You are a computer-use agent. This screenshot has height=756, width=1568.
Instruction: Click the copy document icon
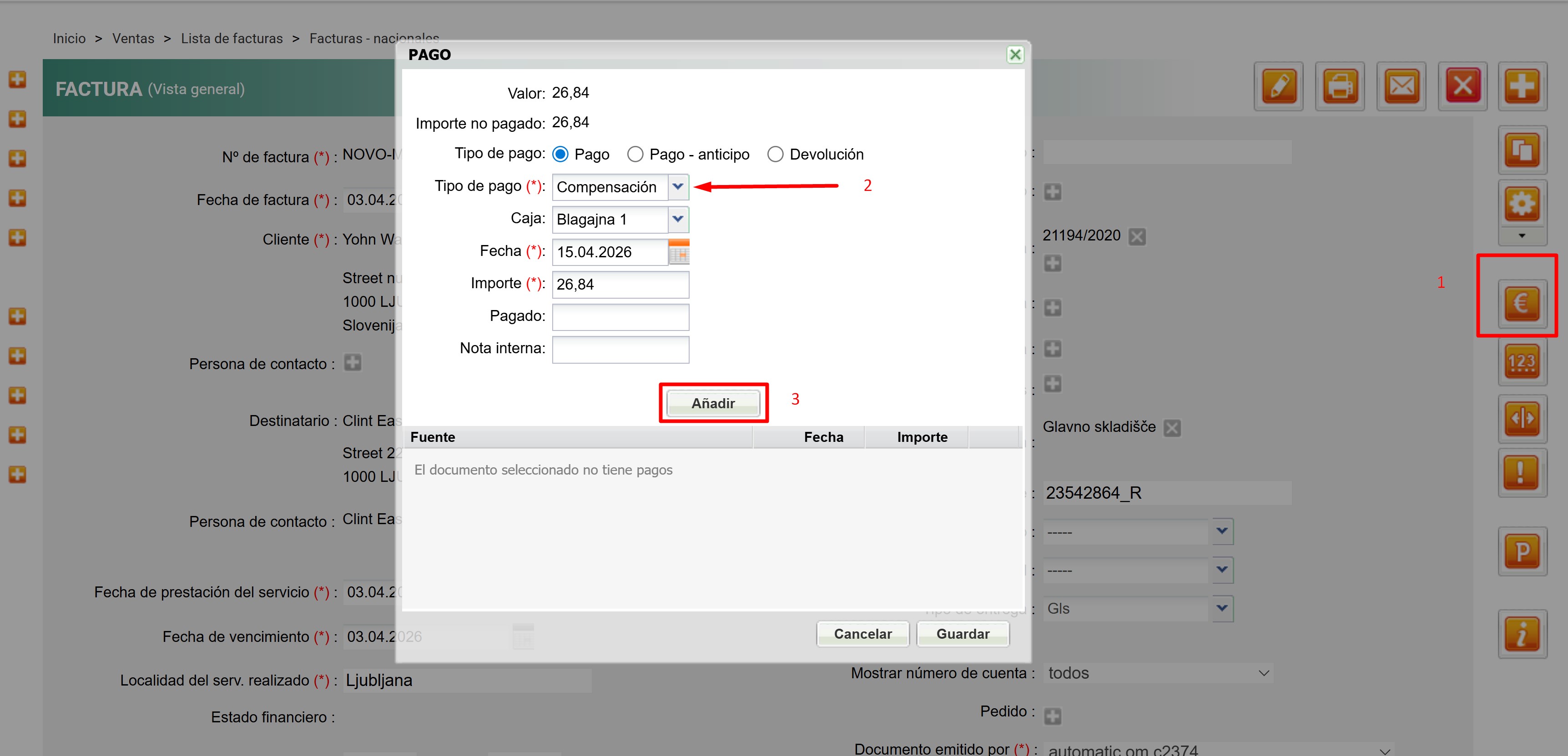[x=1522, y=150]
